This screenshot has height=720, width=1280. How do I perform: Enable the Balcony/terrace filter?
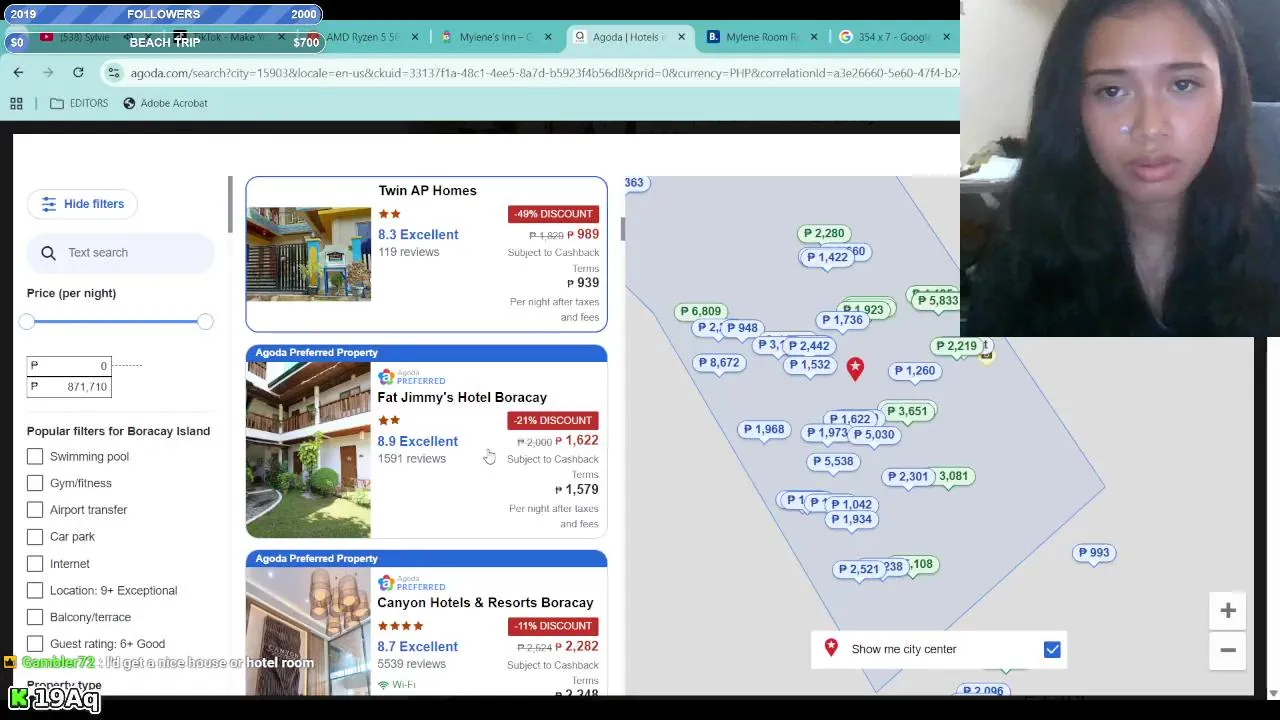35,617
